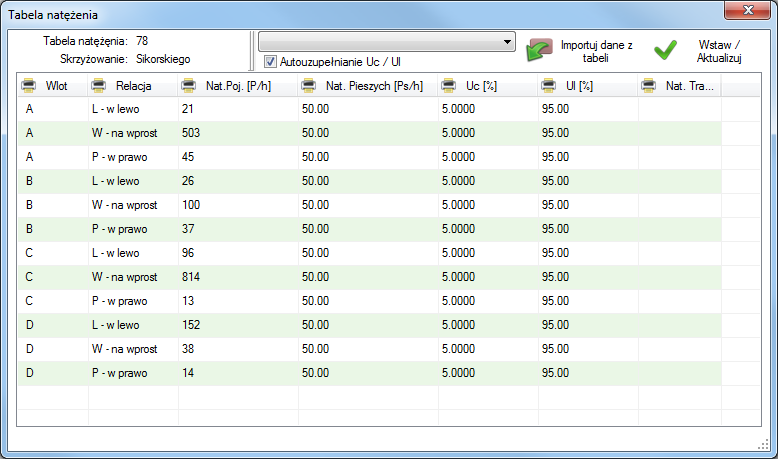Sort by Wlot column header

[56, 86]
